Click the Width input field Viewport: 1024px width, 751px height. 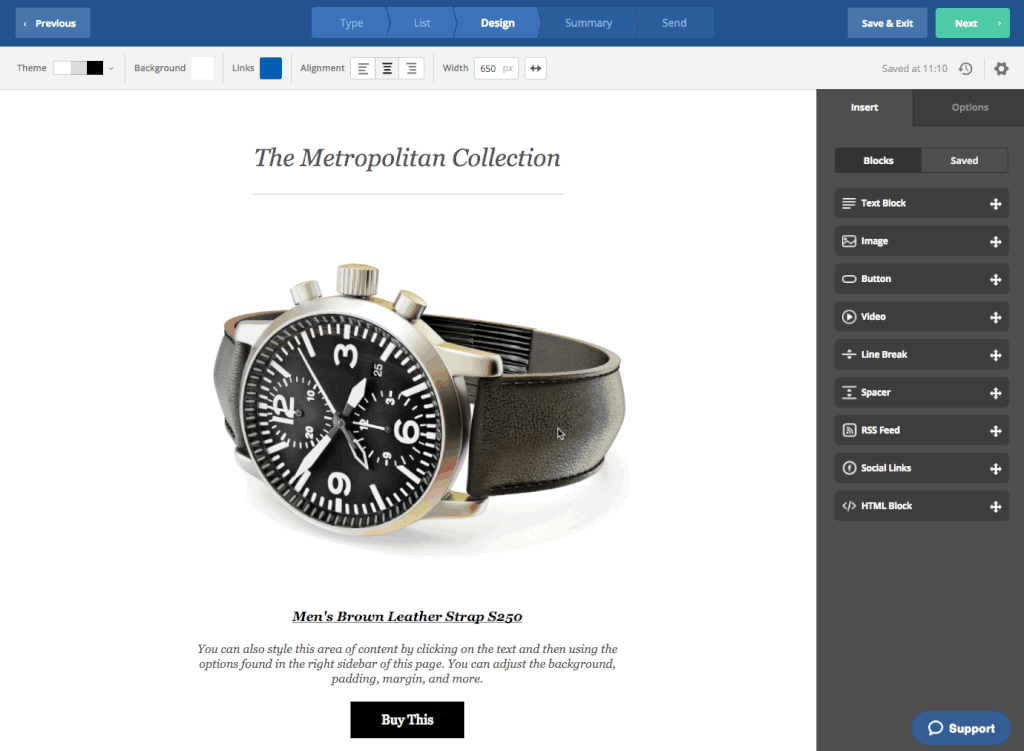click(x=488, y=68)
